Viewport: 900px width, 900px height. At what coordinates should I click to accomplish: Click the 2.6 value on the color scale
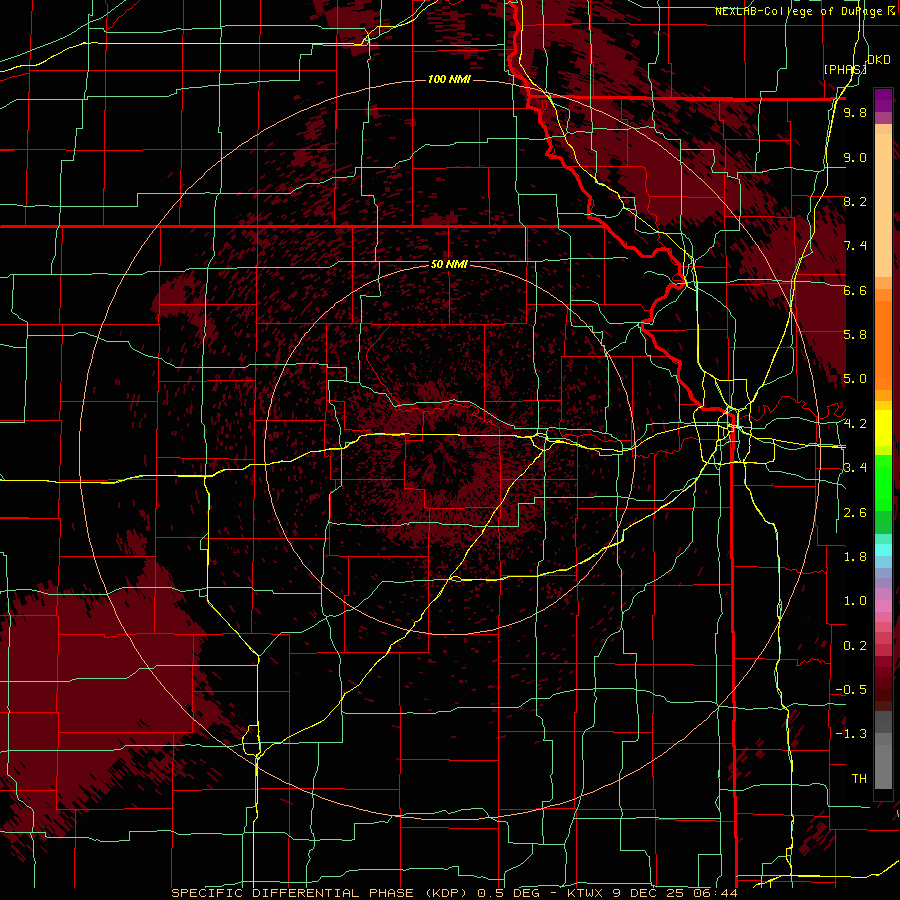click(x=855, y=513)
